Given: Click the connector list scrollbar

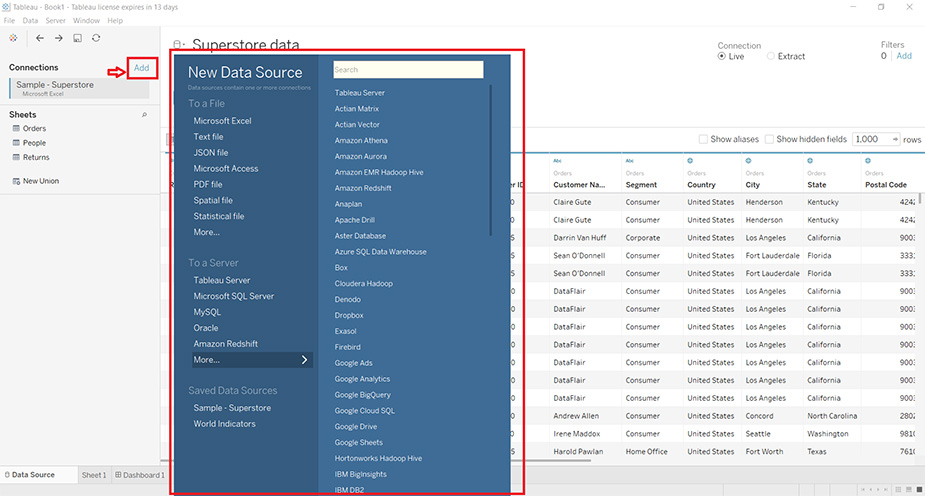Looking at the screenshot, I should (x=490, y=160).
